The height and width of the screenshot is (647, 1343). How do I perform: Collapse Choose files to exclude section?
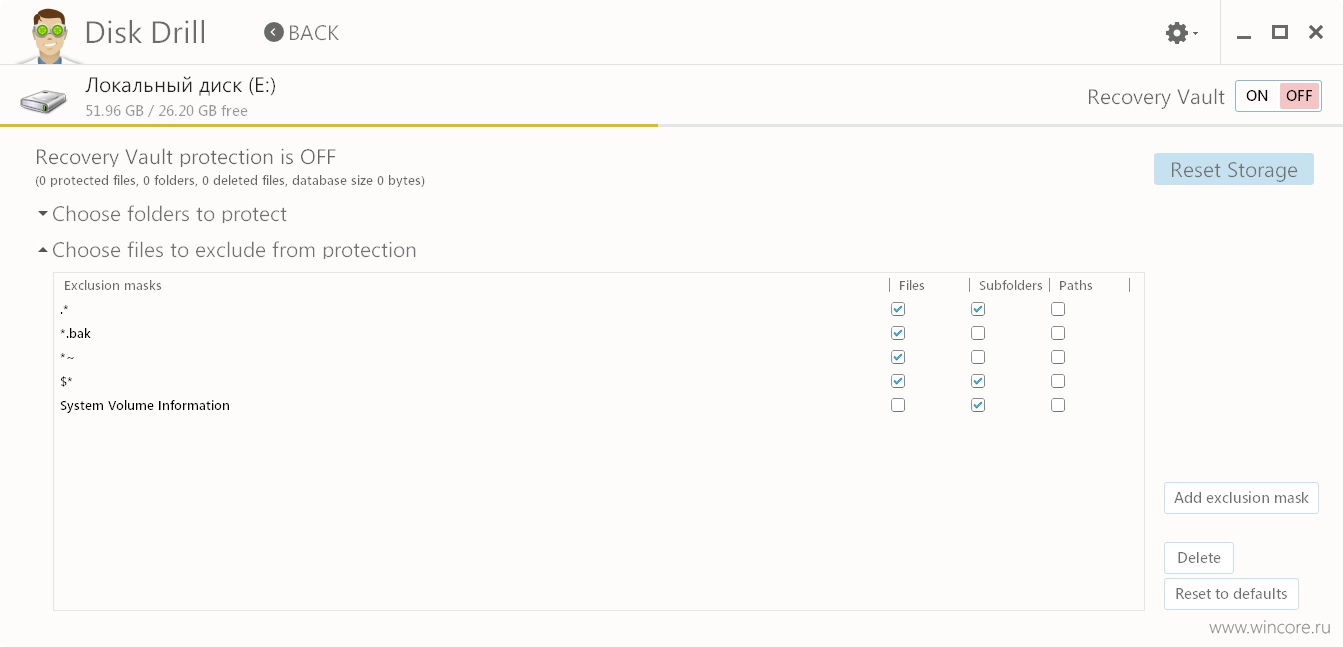227,250
